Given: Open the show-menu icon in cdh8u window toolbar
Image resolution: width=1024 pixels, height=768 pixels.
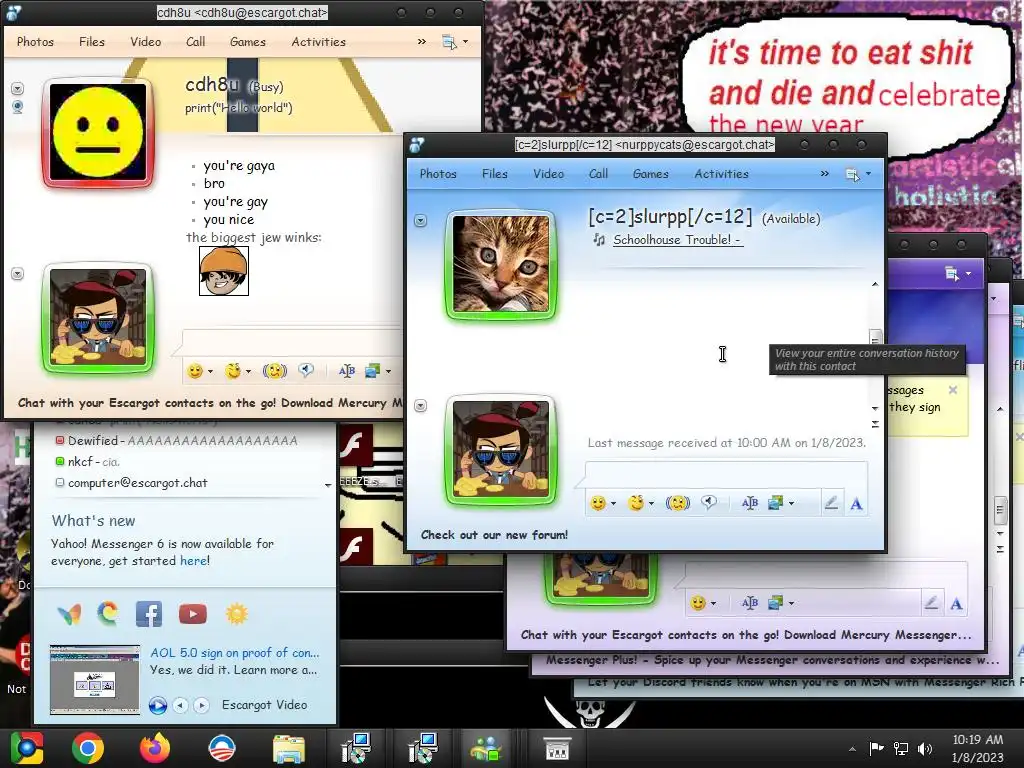Looking at the screenshot, I should (449, 42).
